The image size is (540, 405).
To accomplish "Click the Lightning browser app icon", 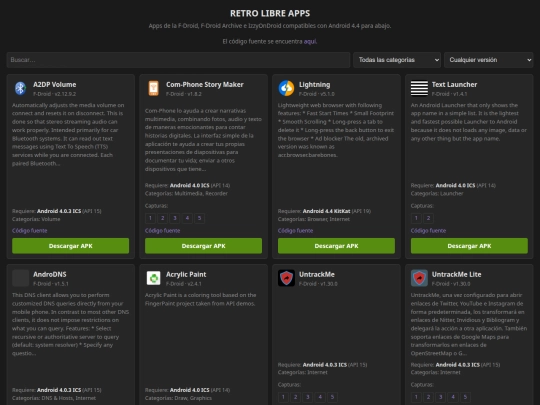I will pos(286,89).
